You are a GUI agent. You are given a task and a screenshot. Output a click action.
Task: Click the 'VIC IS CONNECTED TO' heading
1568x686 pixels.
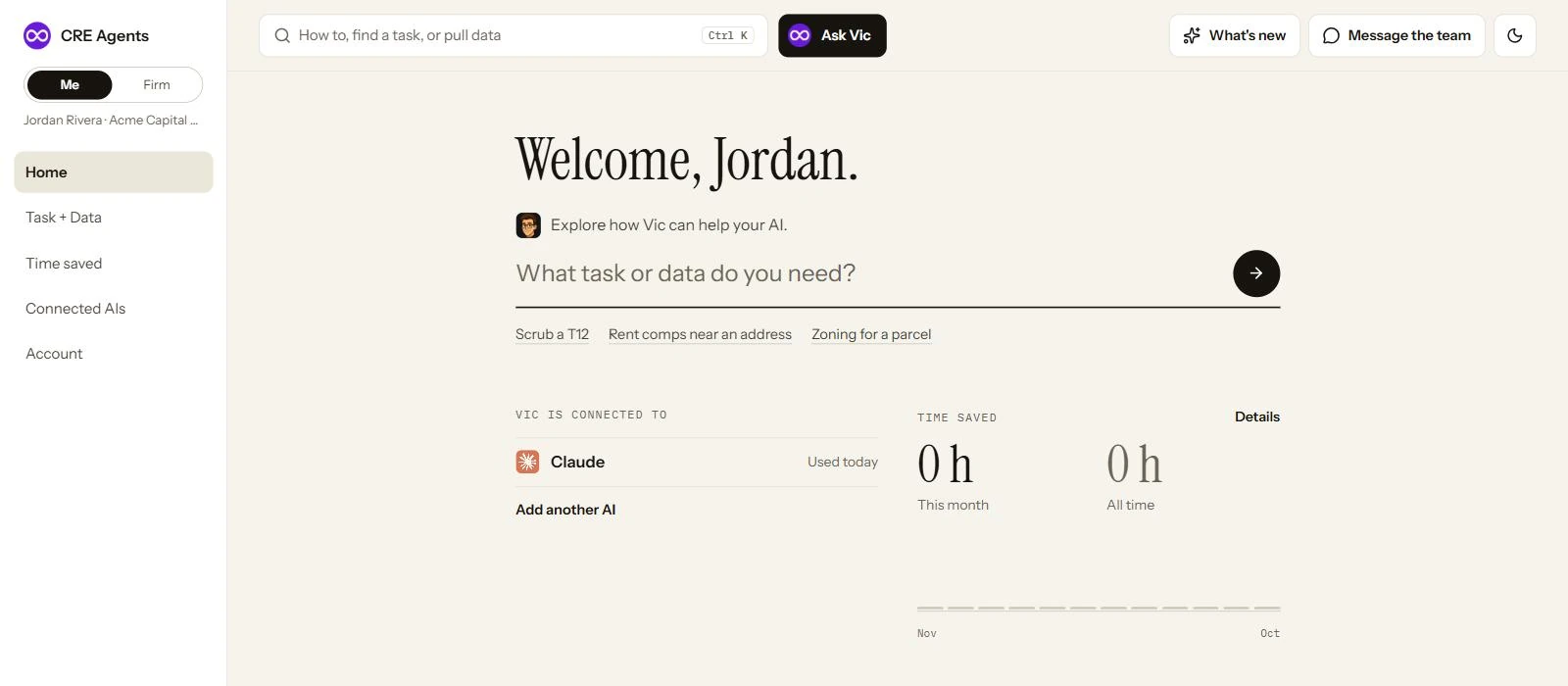591,416
